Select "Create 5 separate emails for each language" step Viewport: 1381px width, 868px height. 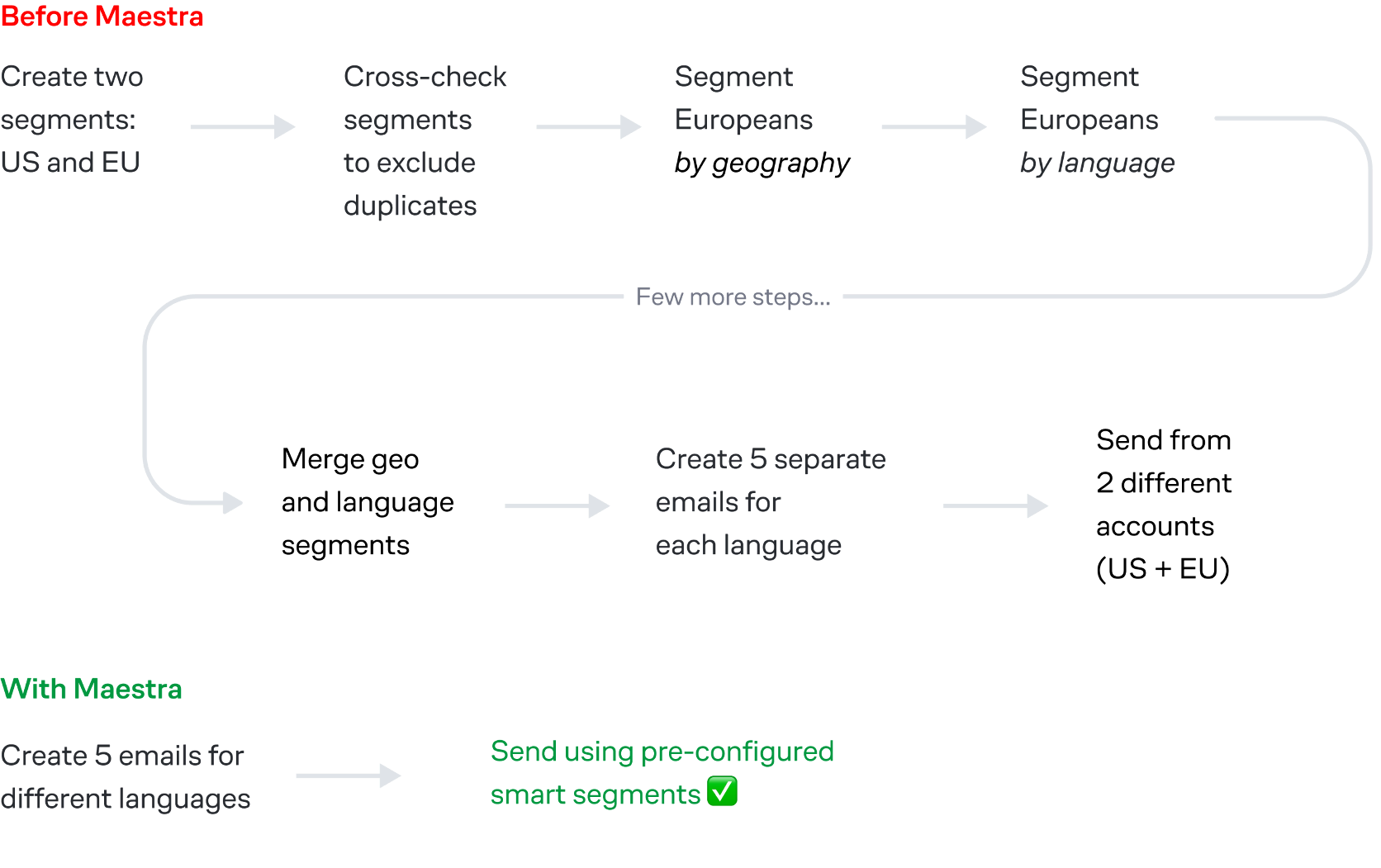point(770,502)
